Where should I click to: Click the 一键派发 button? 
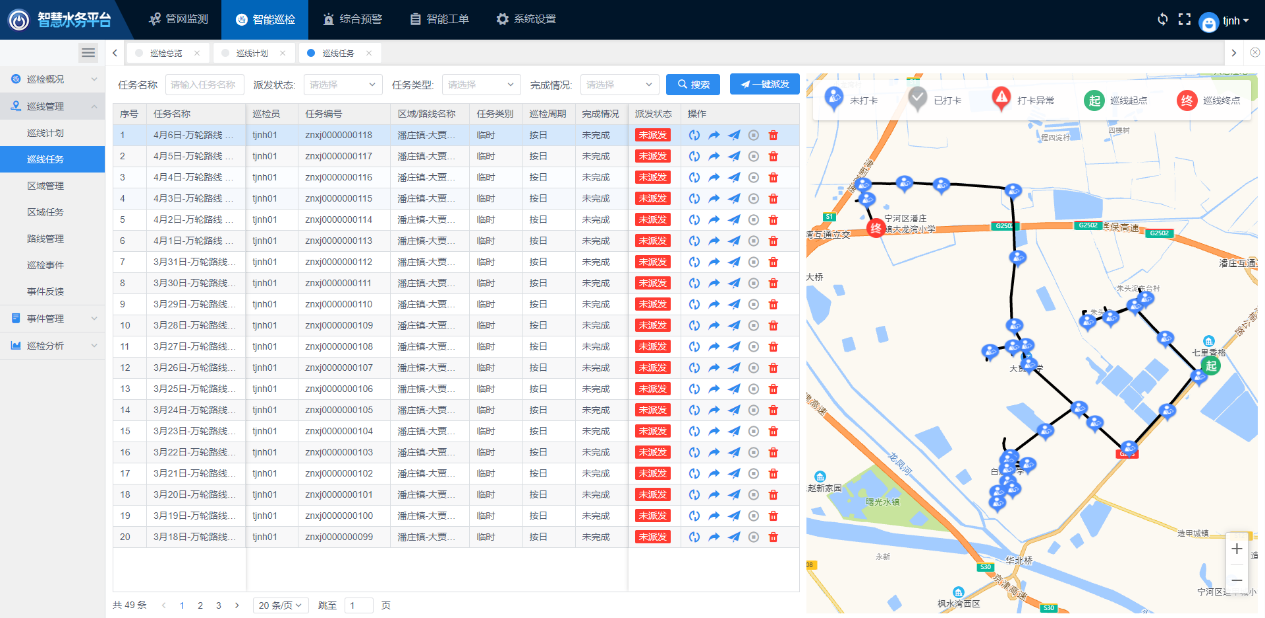click(x=764, y=85)
